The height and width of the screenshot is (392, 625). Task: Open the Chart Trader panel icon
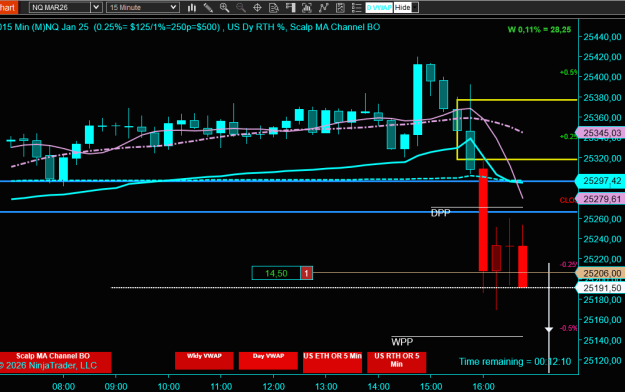click(291, 7)
